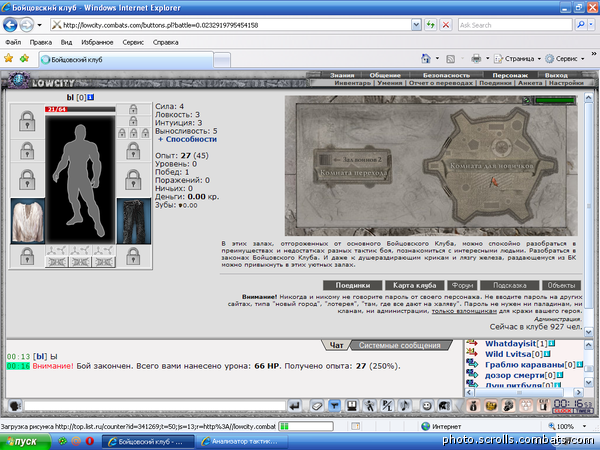
Task: Open the Отчет о переводах submenu link
Action: pos(440,83)
